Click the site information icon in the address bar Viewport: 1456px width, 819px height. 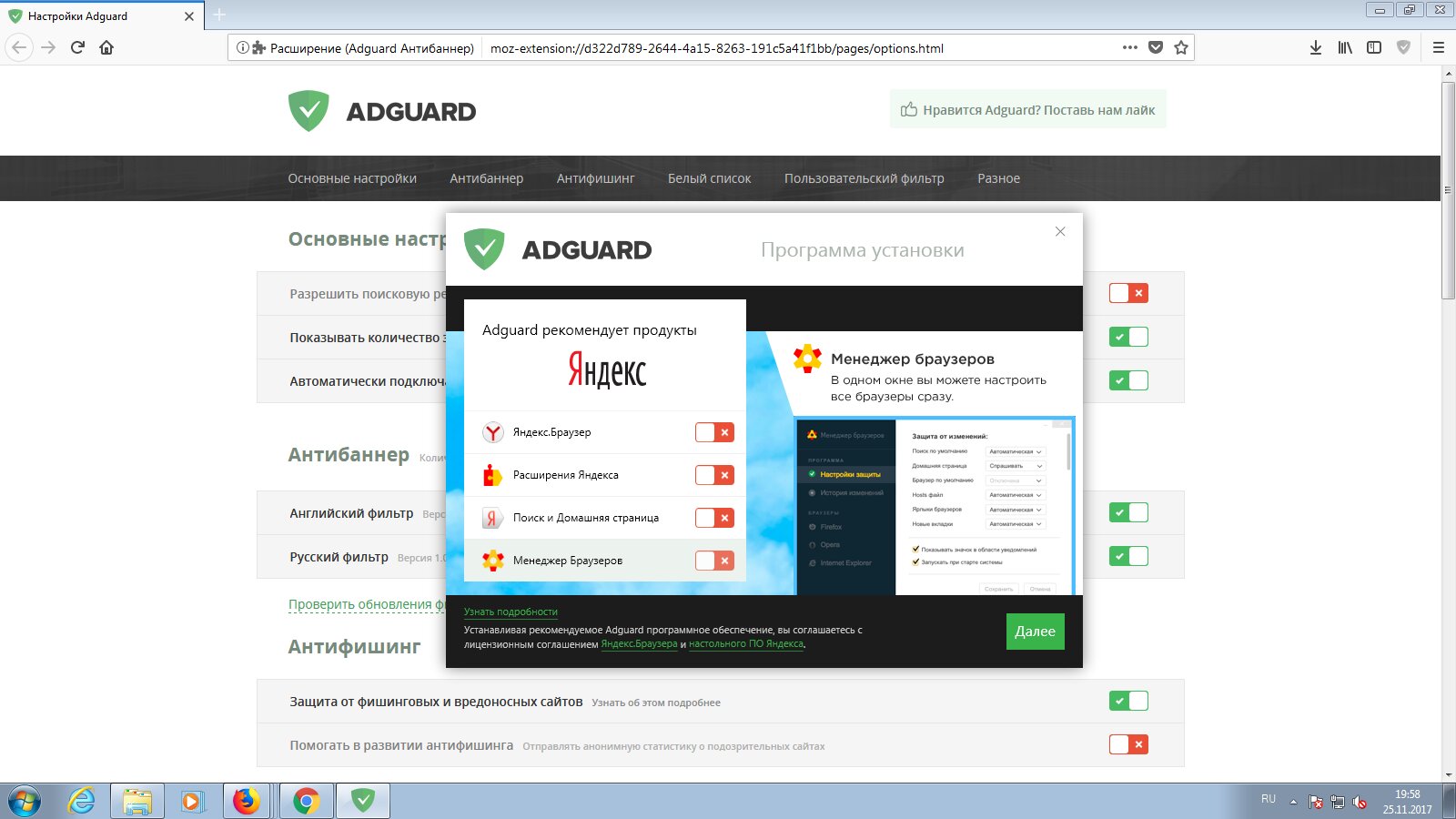[x=243, y=47]
